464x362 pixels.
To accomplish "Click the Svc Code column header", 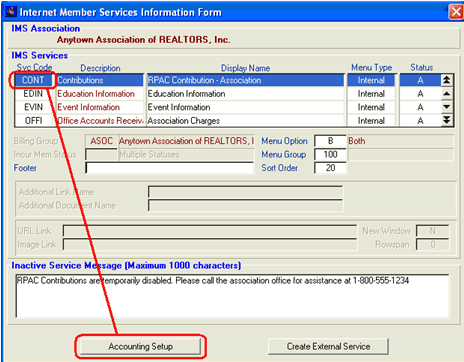I will [34, 68].
